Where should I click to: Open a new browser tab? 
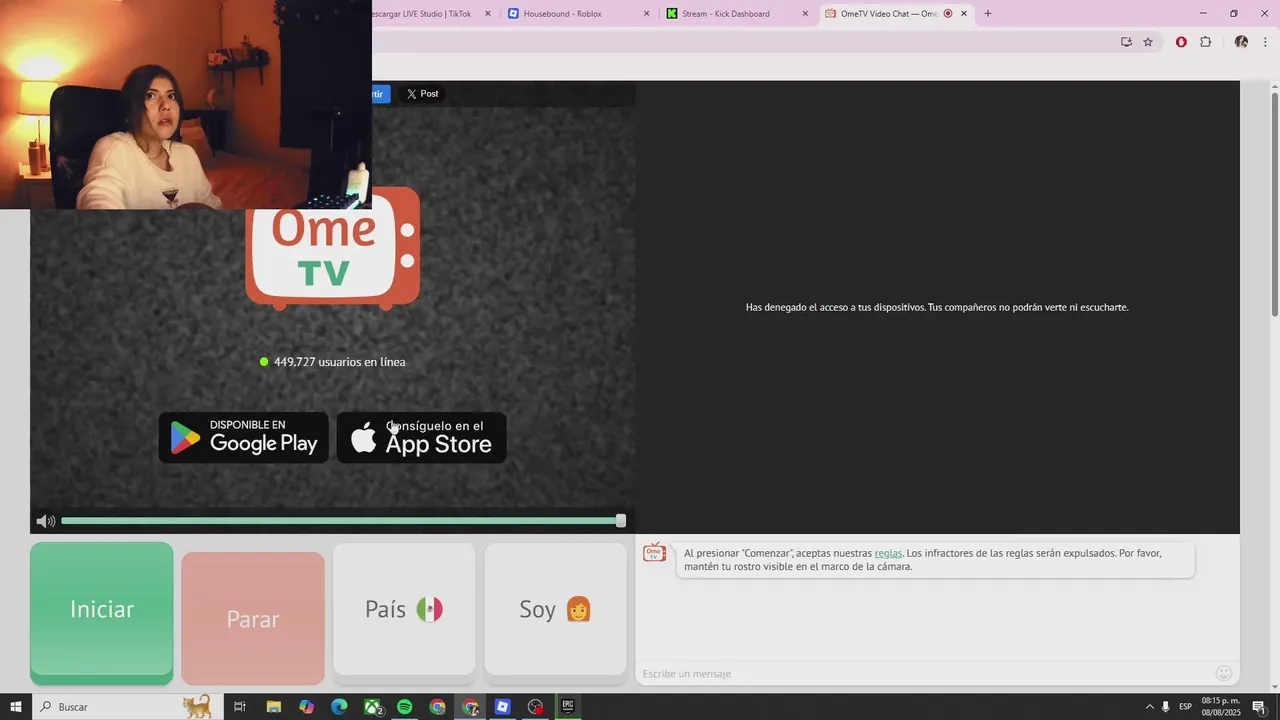point(988,14)
